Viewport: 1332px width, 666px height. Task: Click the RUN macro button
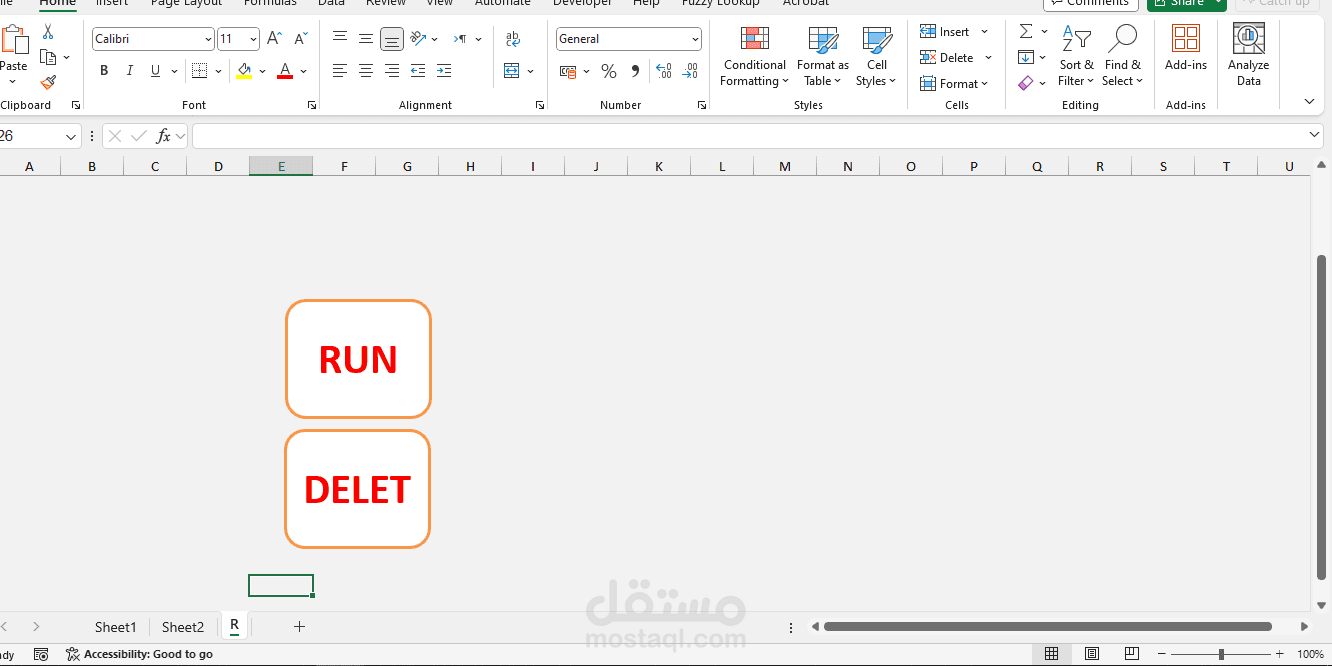[x=358, y=359]
